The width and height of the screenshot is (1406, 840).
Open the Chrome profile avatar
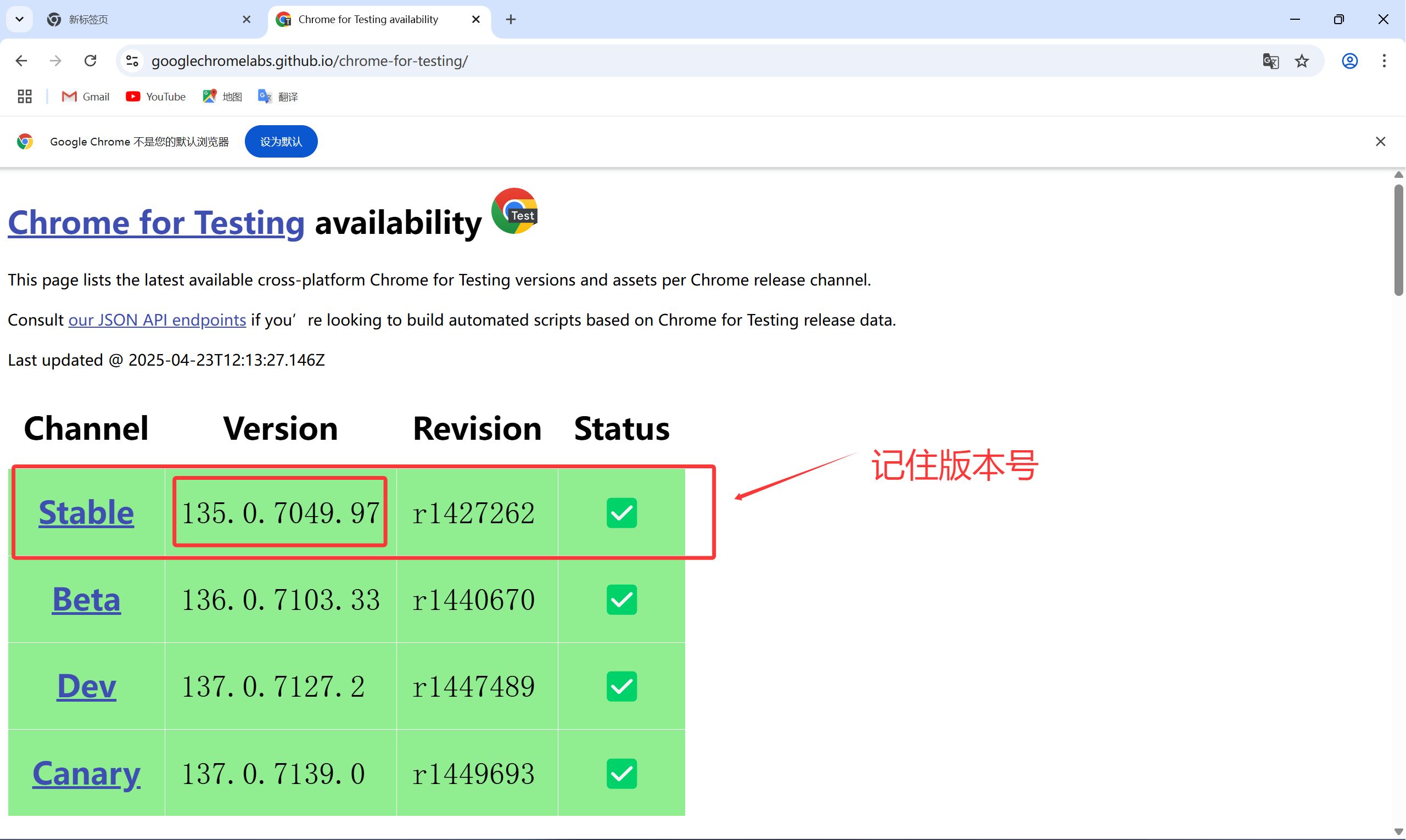[1350, 60]
